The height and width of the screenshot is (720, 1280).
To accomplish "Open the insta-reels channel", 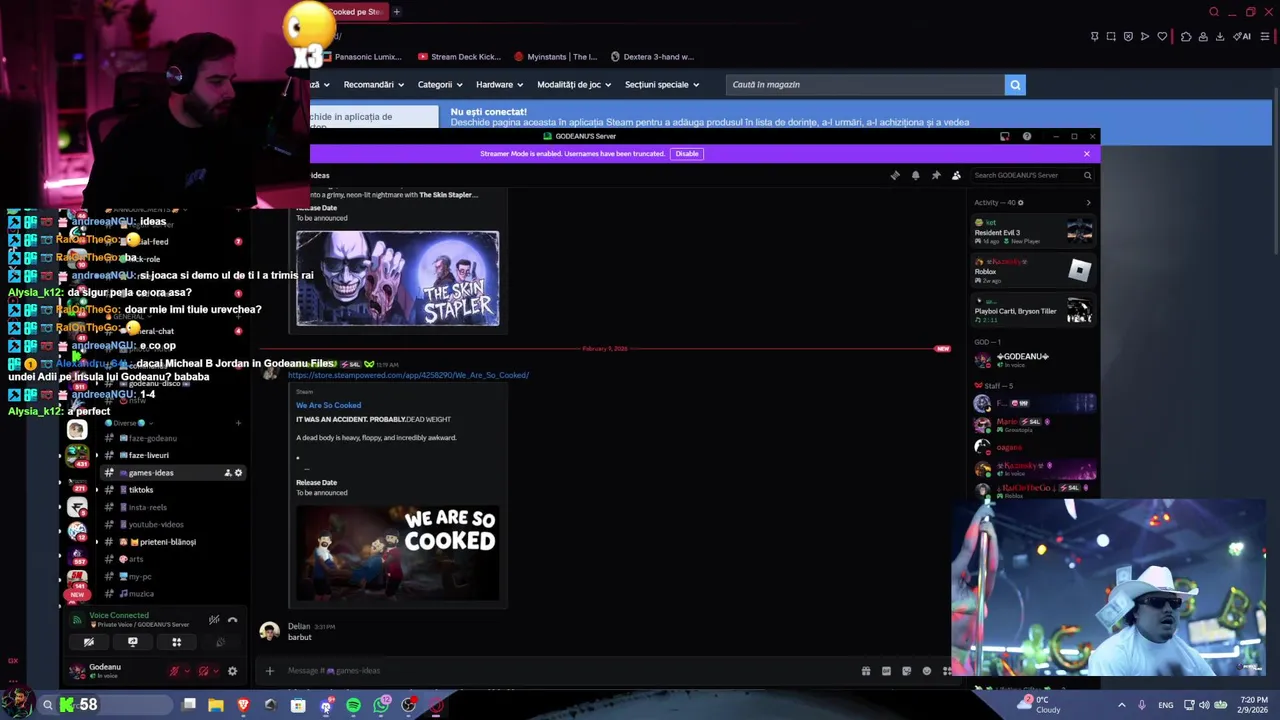I will point(150,507).
